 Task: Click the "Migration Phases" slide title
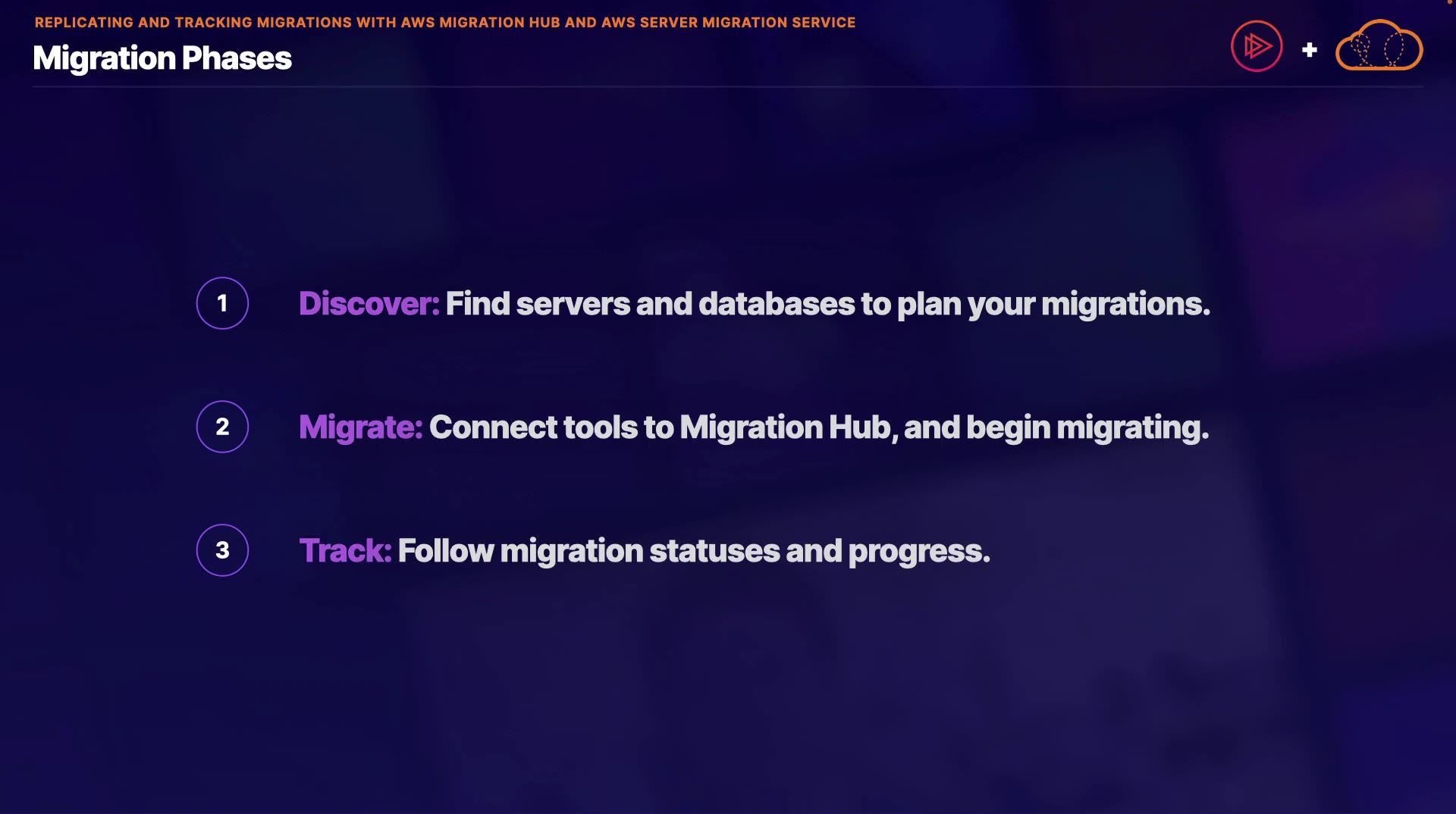tap(162, 58)
